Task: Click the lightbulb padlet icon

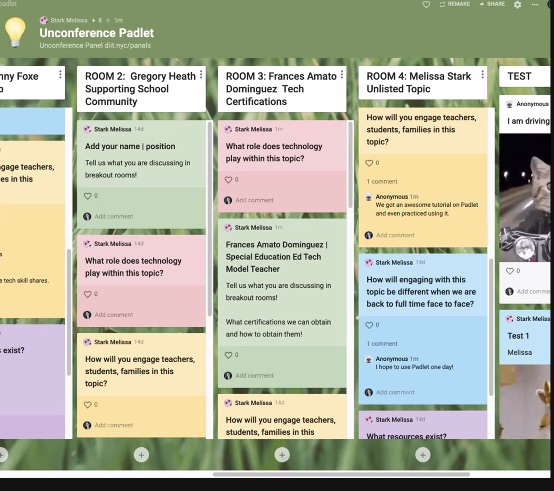Action: click(x=15, y=32)
